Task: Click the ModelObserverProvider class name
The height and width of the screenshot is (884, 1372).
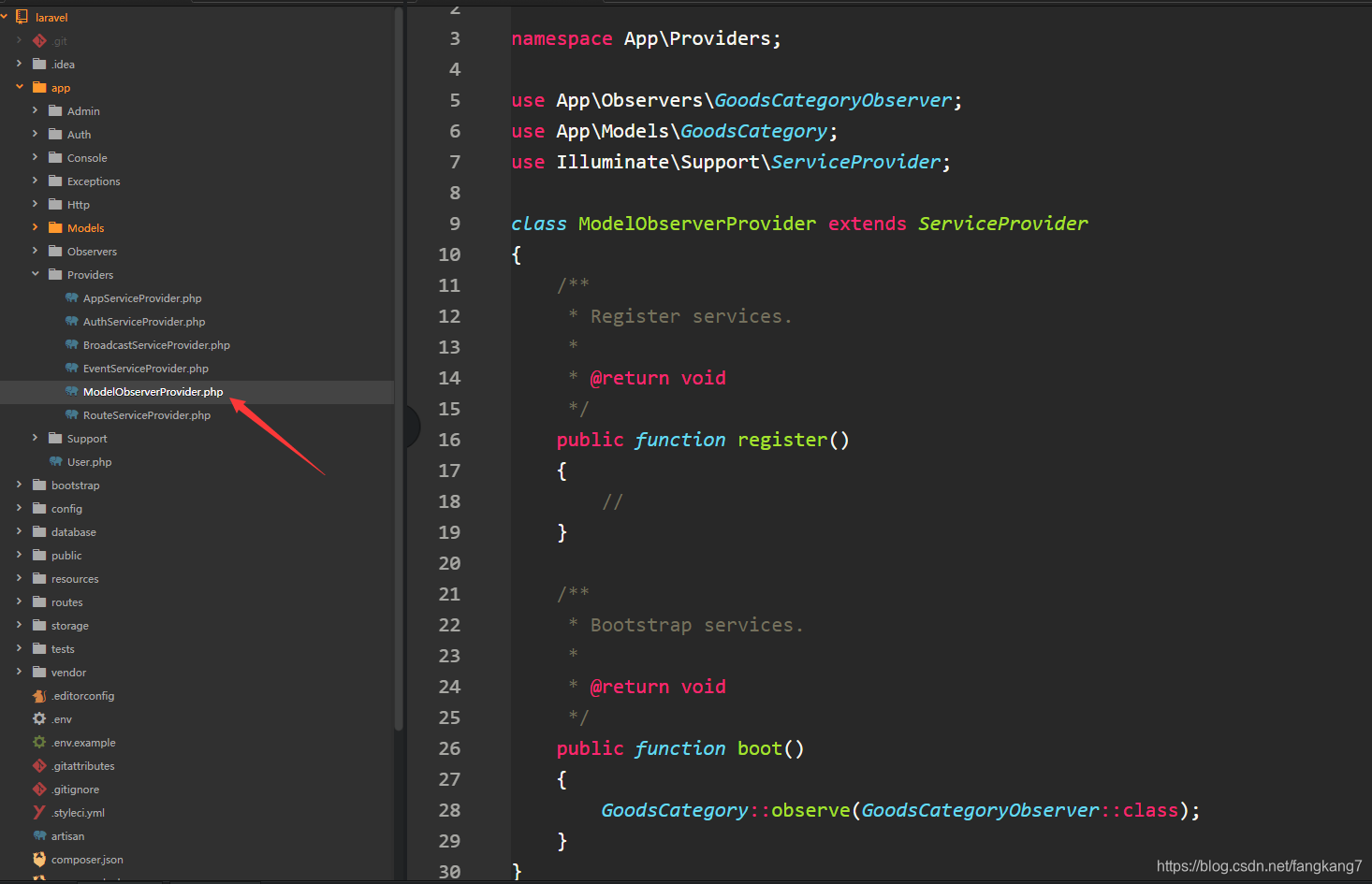Action: pyautogui.click(x=697, y=224)
